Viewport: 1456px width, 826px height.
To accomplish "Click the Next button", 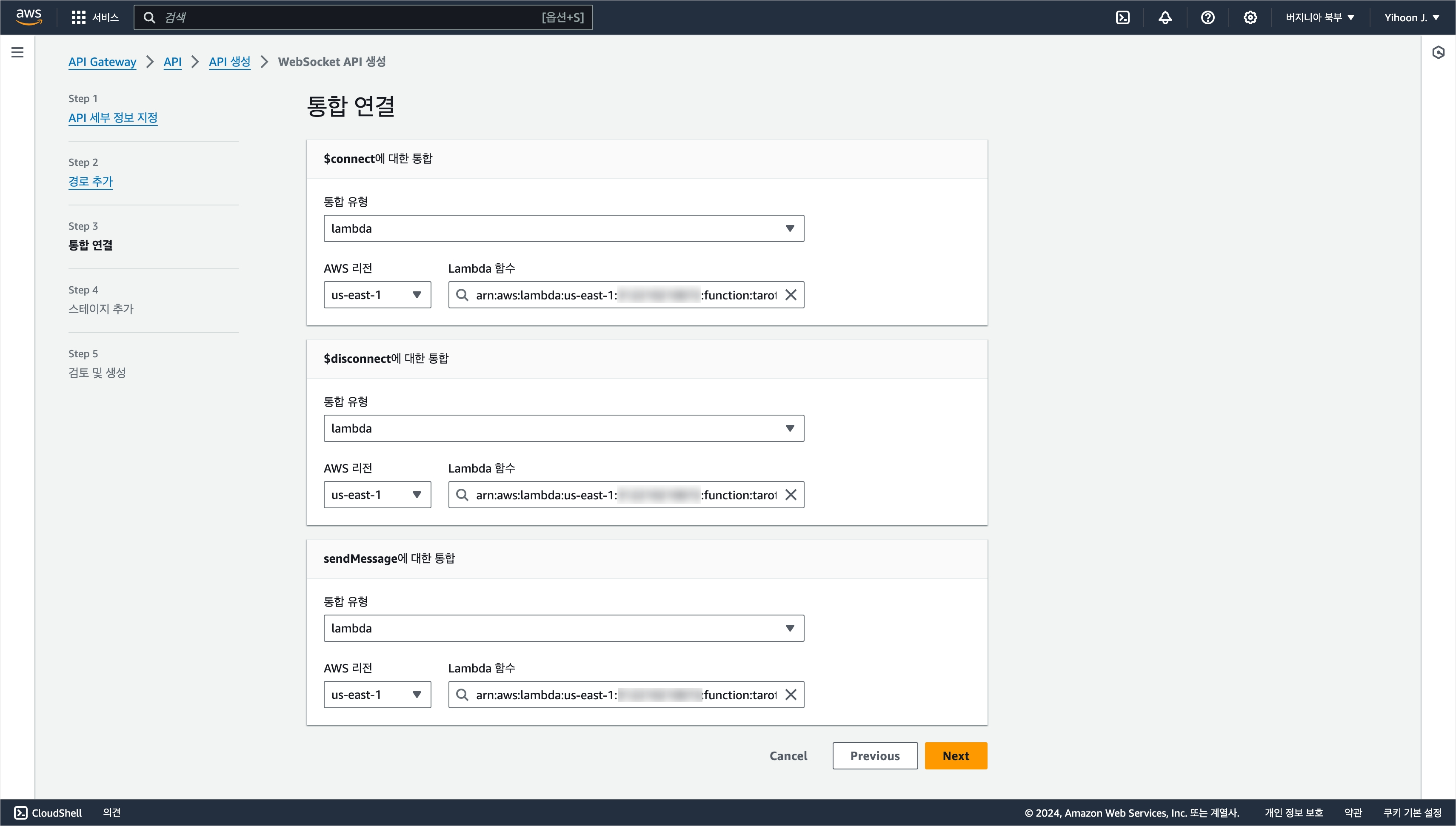I will tap(956, 756).
